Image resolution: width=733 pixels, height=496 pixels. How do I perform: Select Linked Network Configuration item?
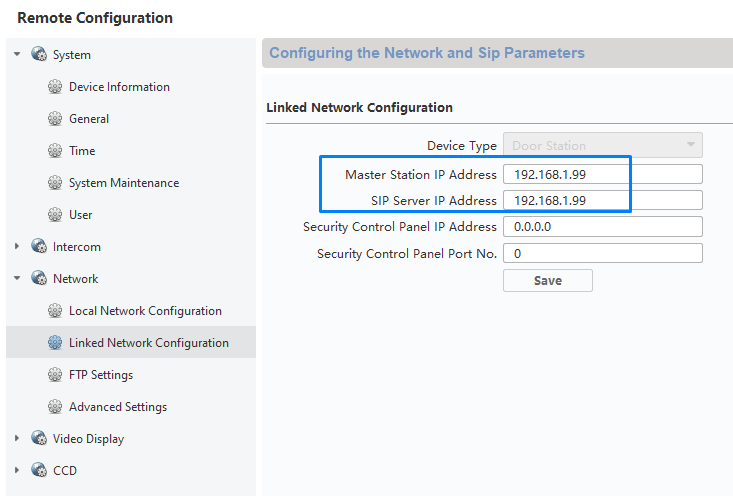(x=149, y=343)
